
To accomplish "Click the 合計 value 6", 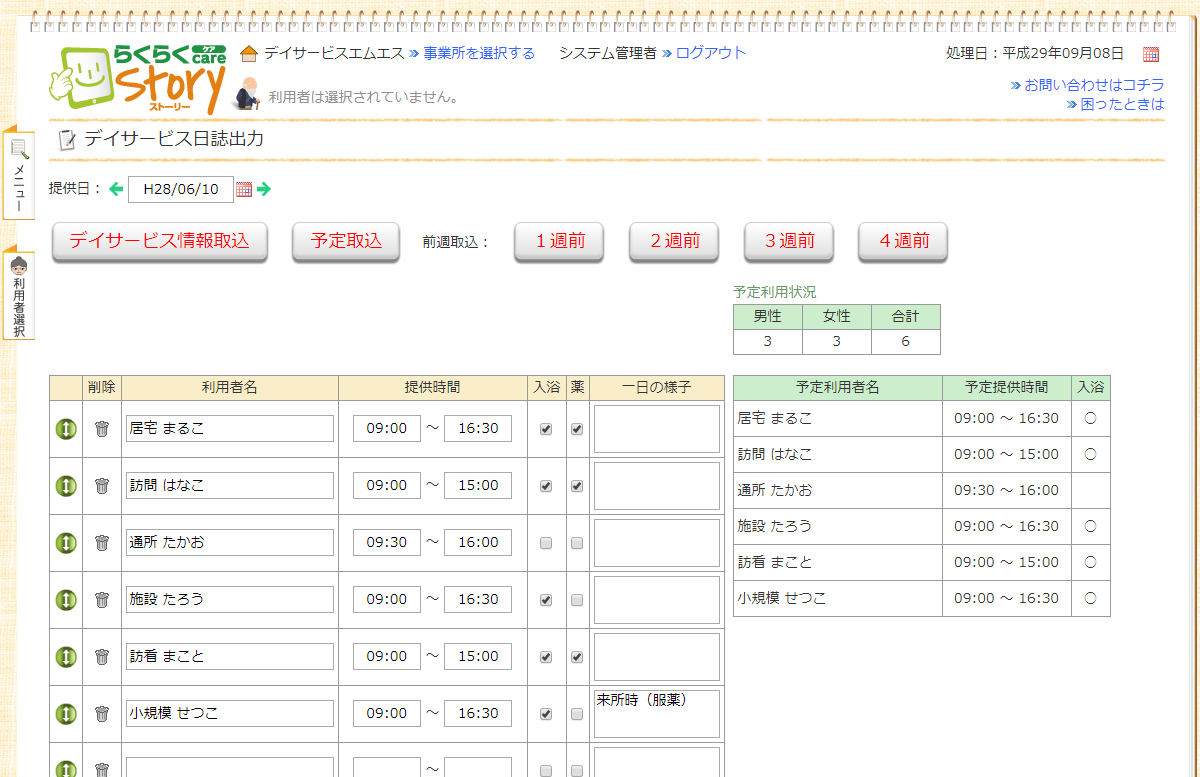I will pos(905,342).
